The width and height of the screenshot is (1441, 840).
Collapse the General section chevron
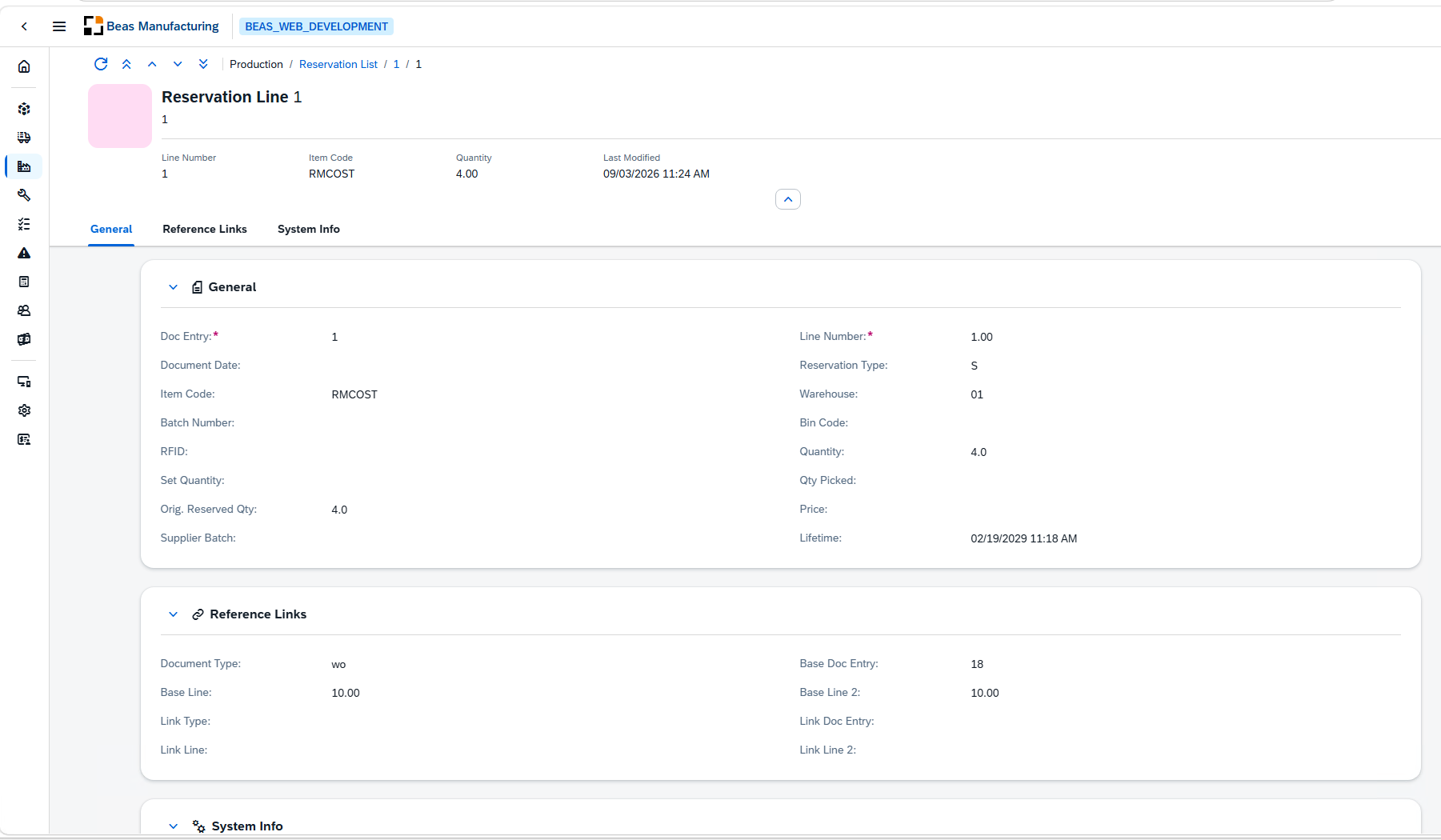click(173, 287)
